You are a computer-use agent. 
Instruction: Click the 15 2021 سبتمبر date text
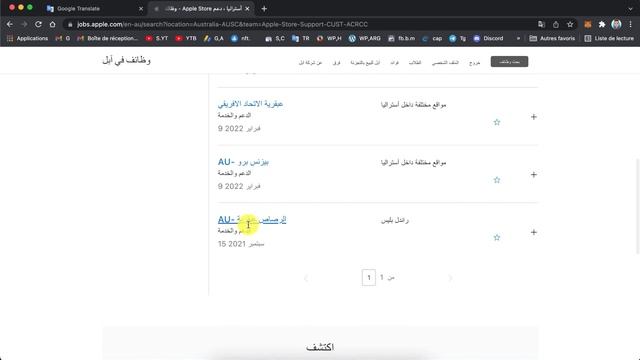[241, 244]
